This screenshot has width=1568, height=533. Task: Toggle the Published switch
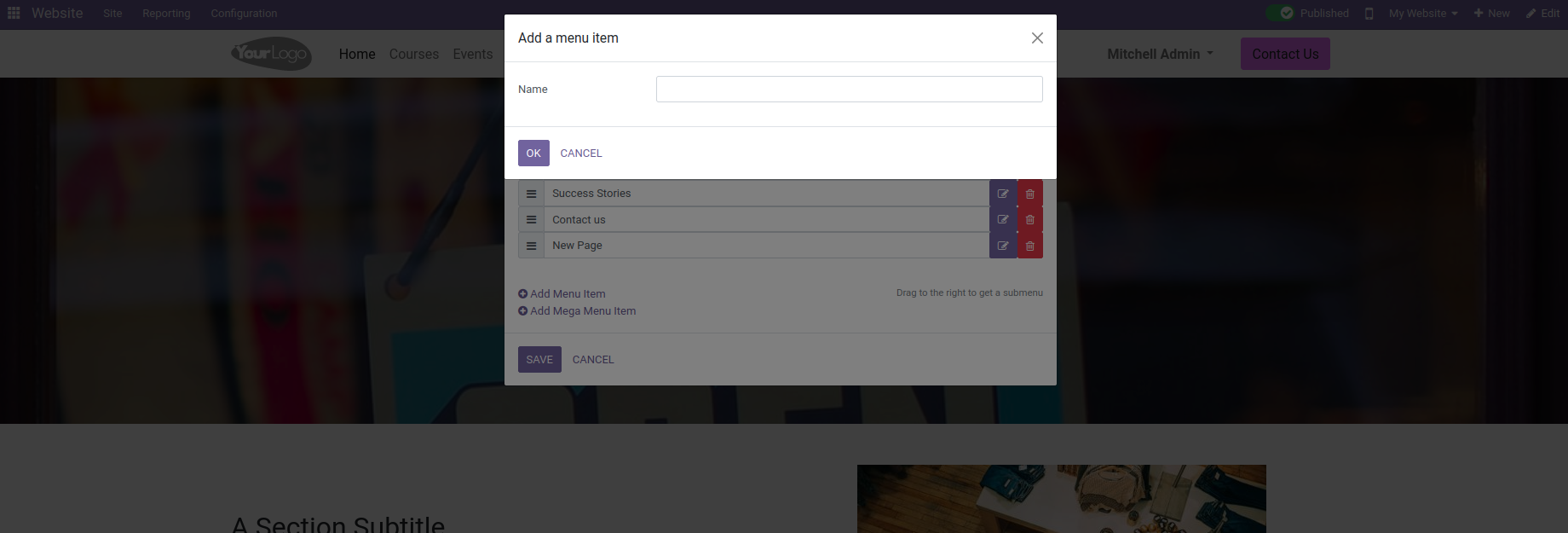(1280, 13)
